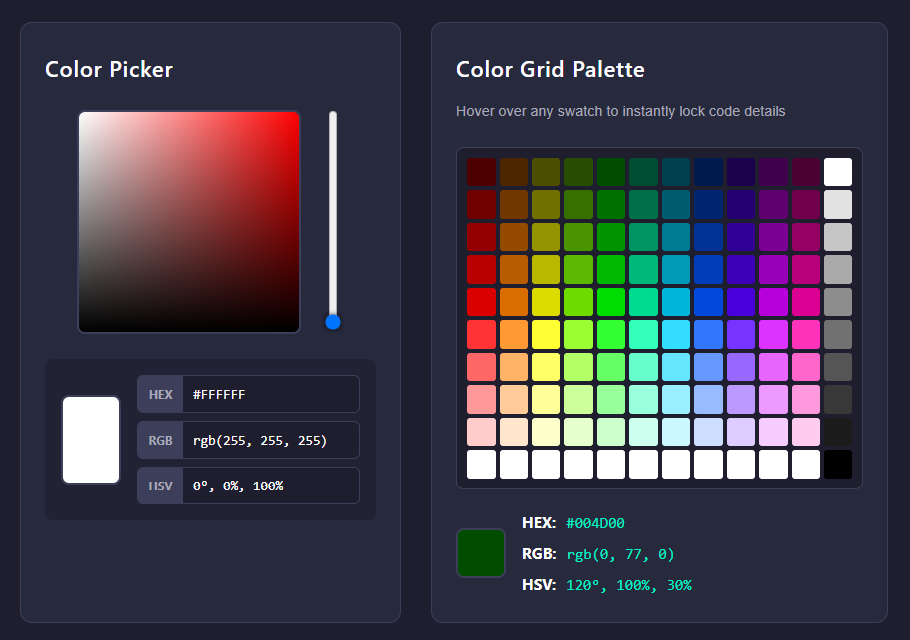Click the 'Hover over any swatch' hint text
The width and height of the screenshot is (910, 640).
(x=620, y=111)
